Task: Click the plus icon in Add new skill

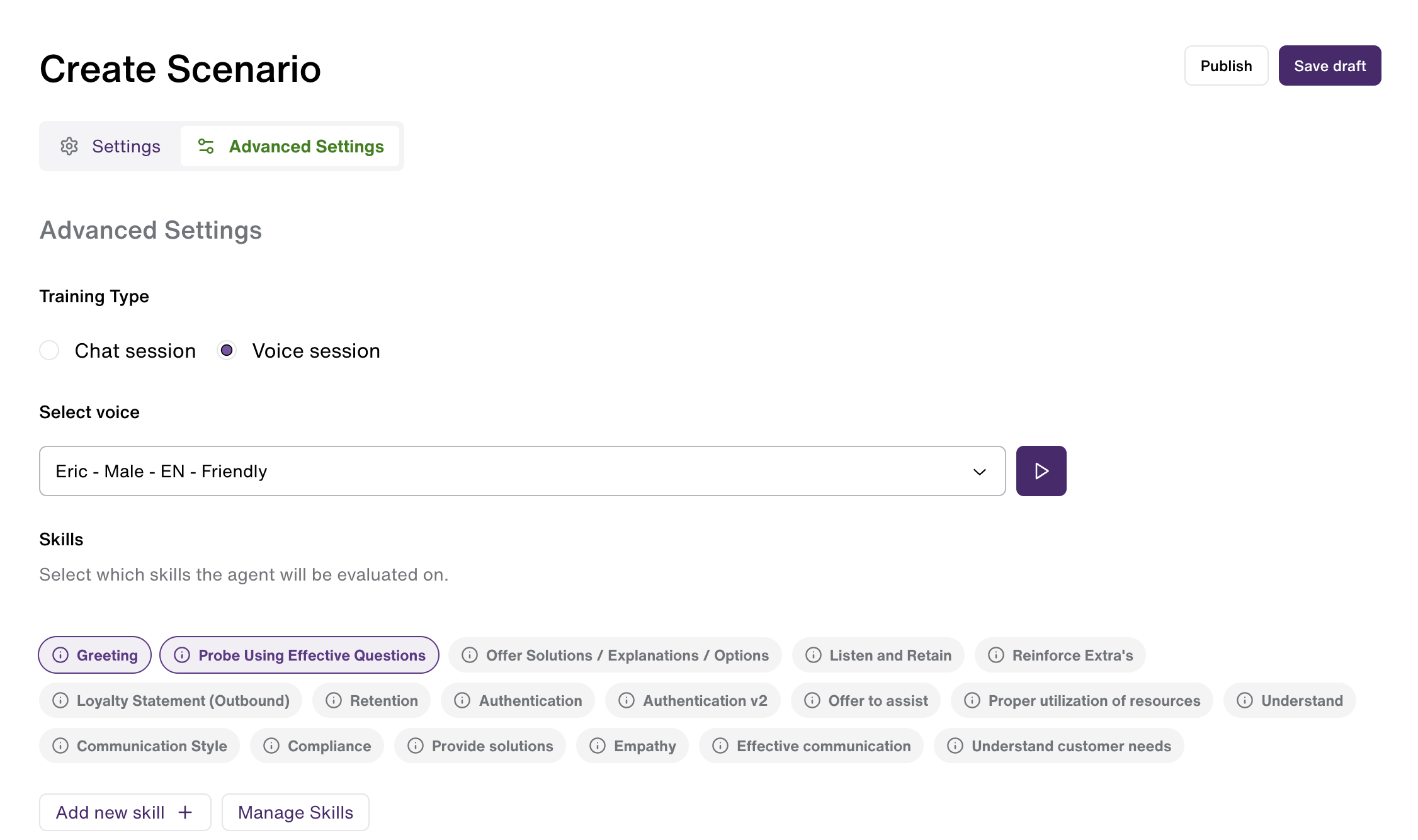Action: tap(185, 812)
